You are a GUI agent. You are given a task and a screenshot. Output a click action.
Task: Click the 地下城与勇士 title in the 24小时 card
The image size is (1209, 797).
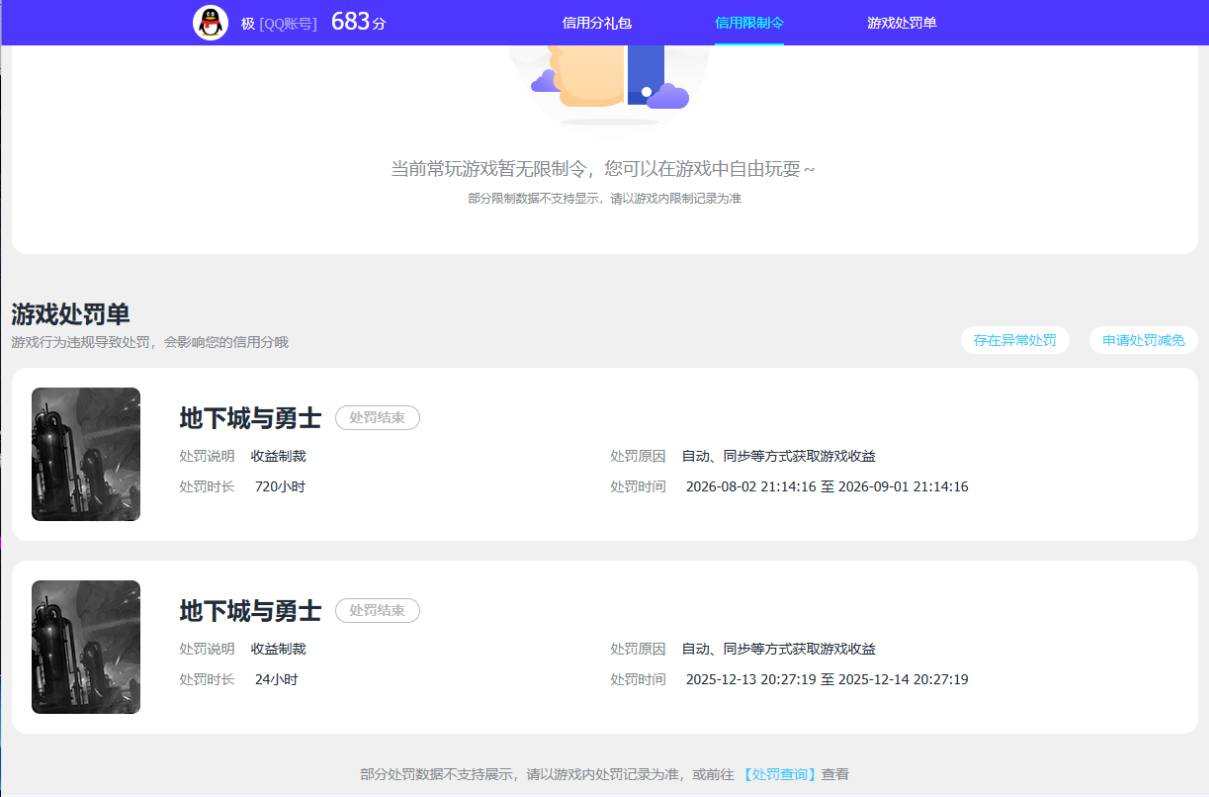(x=250, y=611)
